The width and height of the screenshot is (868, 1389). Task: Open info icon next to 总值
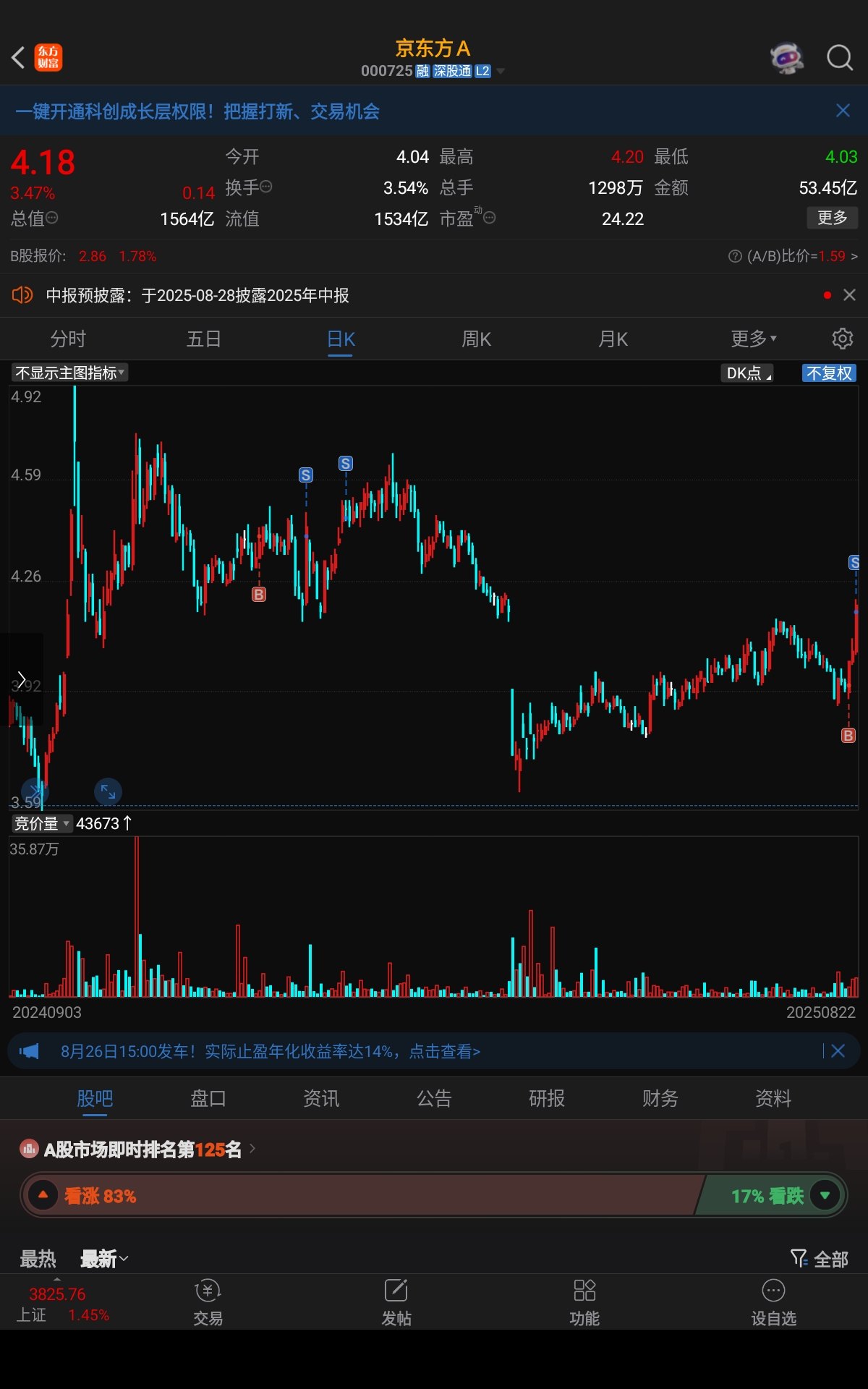(x=51, y=217)
